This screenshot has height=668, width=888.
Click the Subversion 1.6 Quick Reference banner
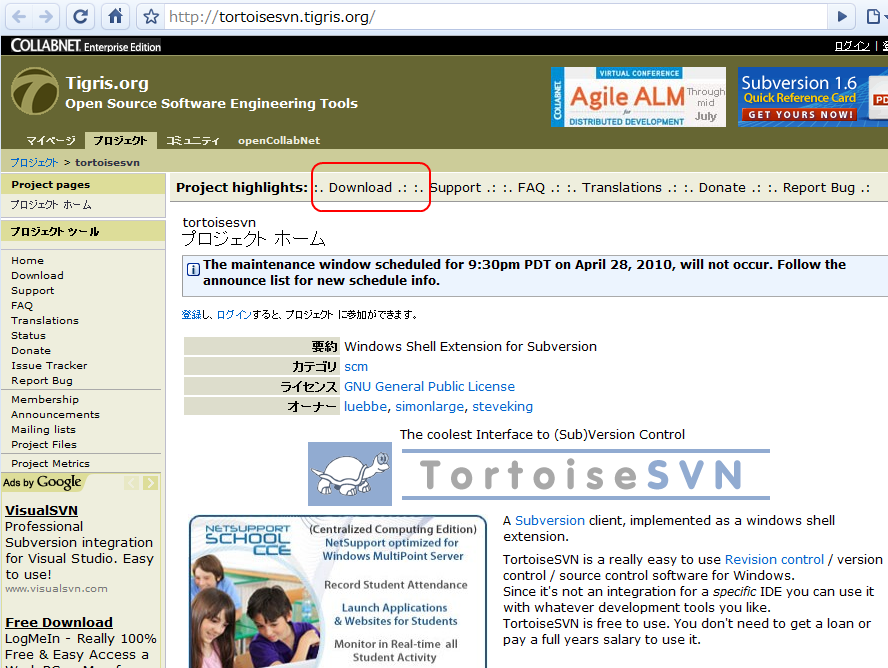(813, 97)
